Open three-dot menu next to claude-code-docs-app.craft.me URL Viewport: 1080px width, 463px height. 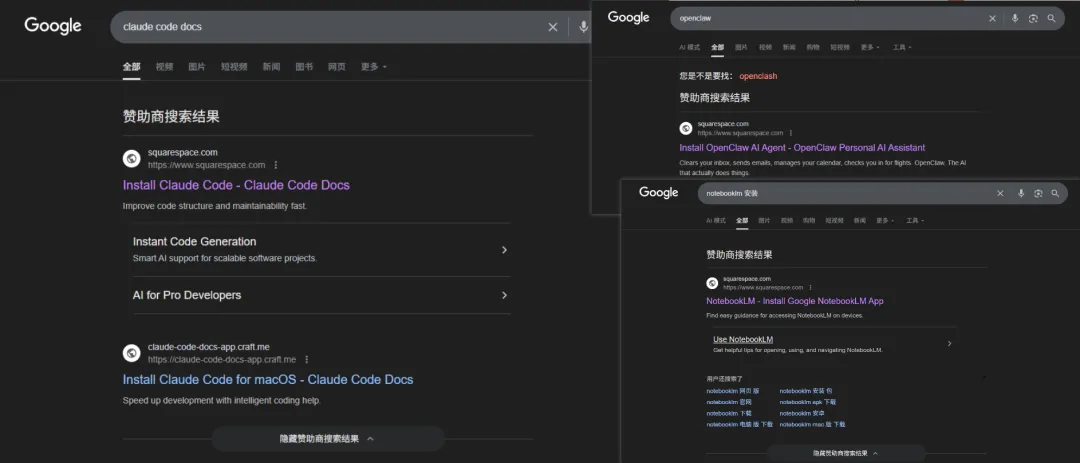click(307, 359)
